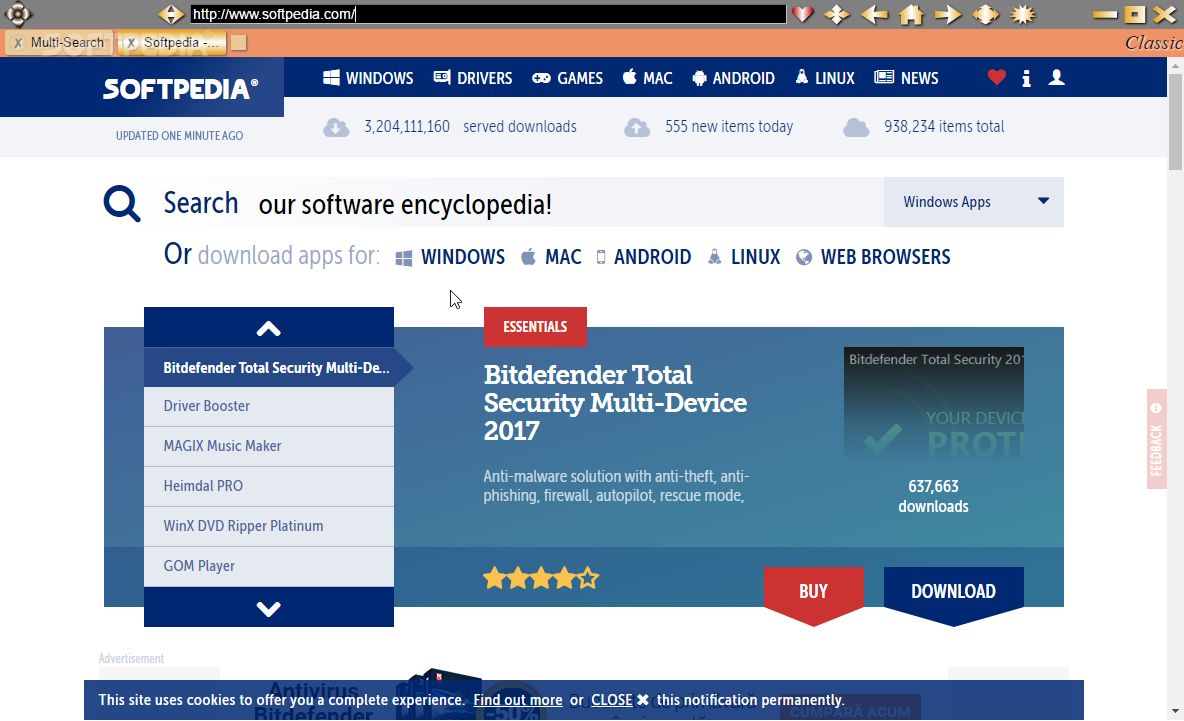Open the Mac section in navbar
The height and width of the screenshot is (721, 1184).
click(x=647, y=78)
